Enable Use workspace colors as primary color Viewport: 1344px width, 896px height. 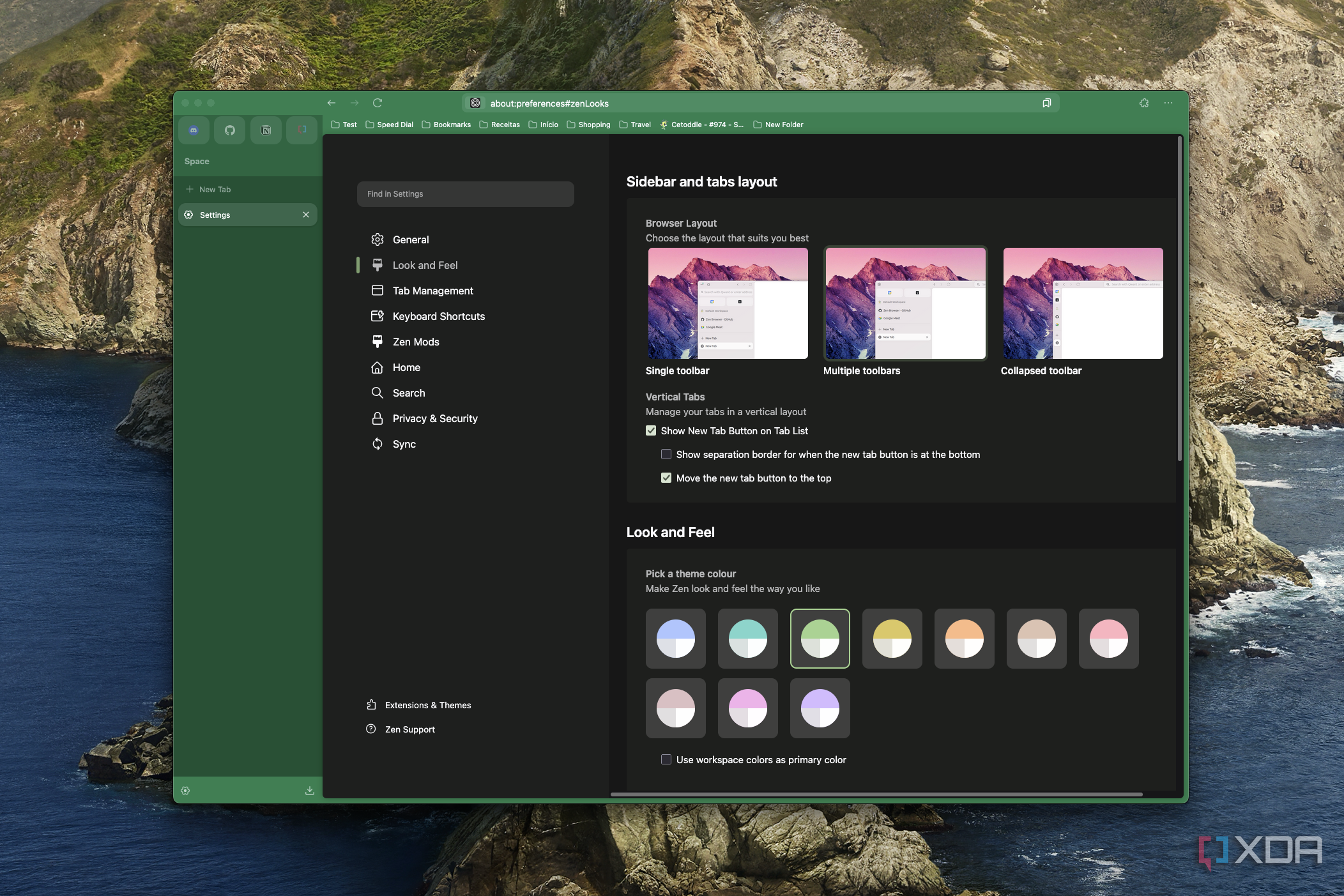click(x=666, y=759)
